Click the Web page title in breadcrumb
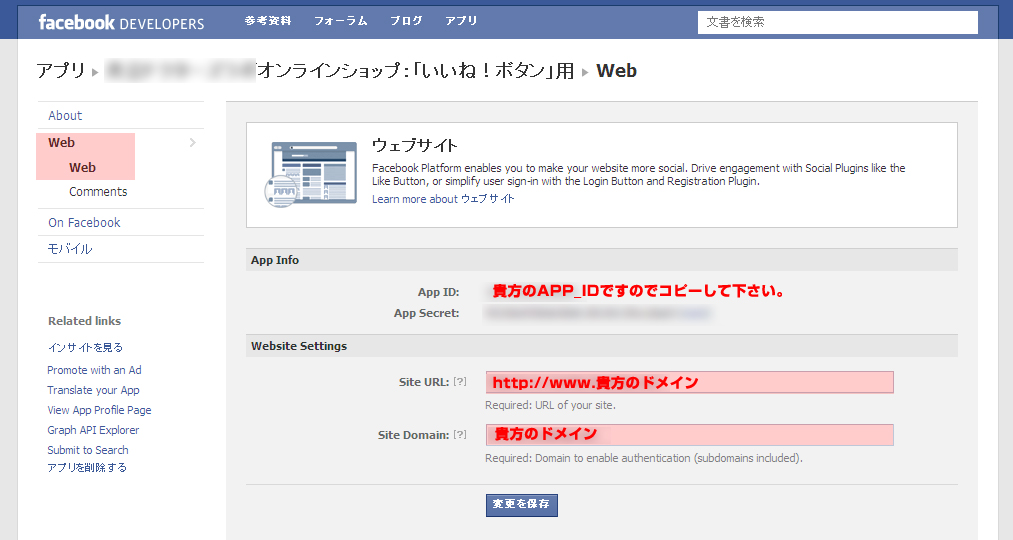1013x540 pixels. (x=616, y=70)
